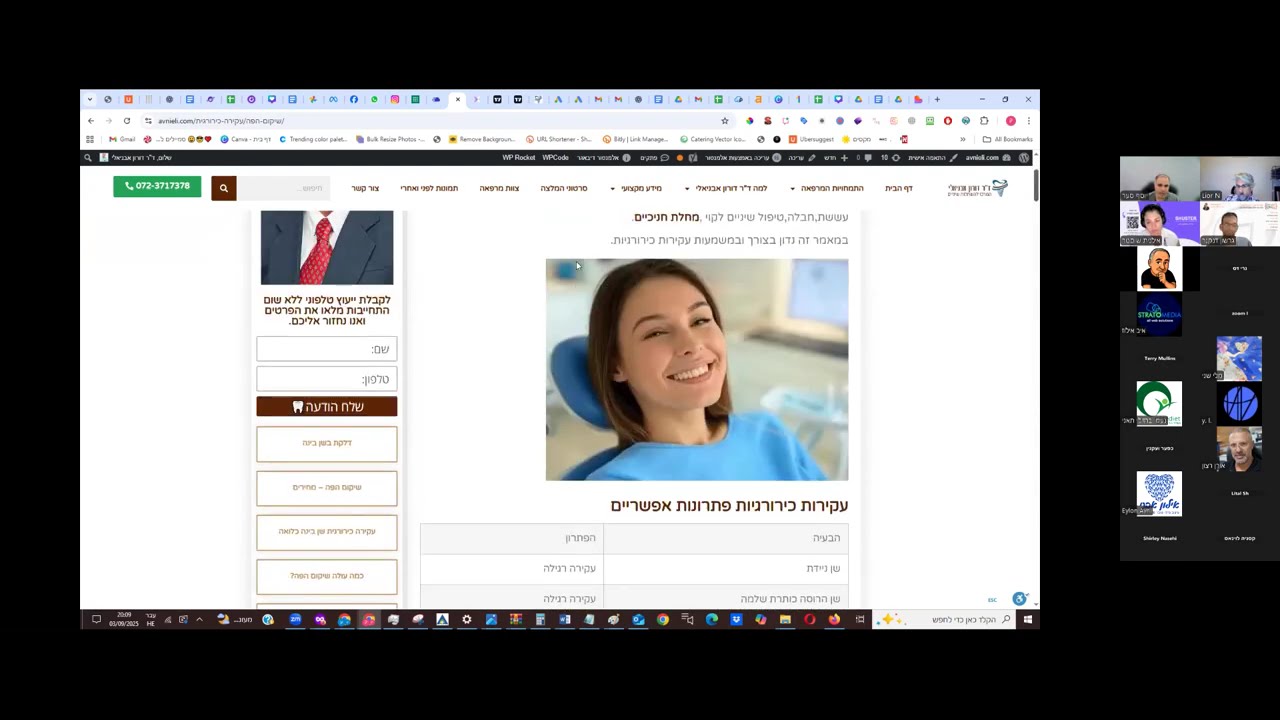
Task: Open the צור קשר menu item
Action: point(365,188)
